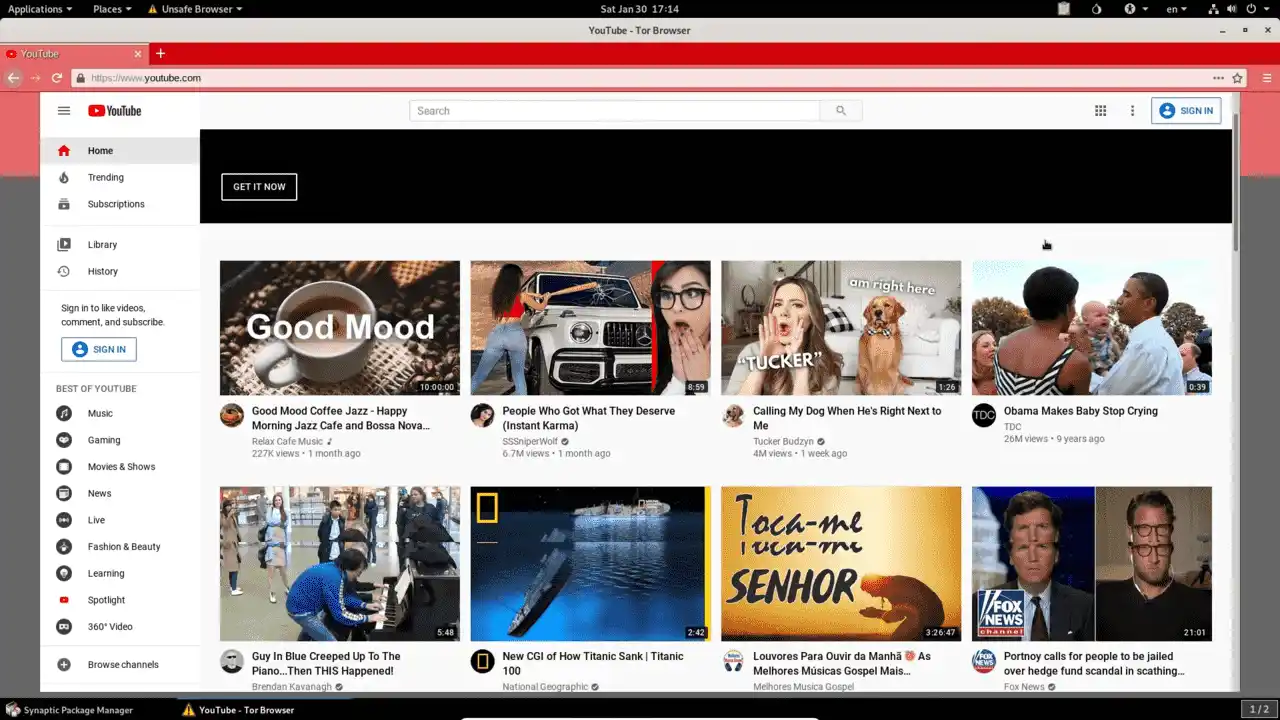Image resolution: width=1280 pixels, height=720 pixels.
Task: Click Tucker Budzyn channel name
Action: tap(783, 441)
